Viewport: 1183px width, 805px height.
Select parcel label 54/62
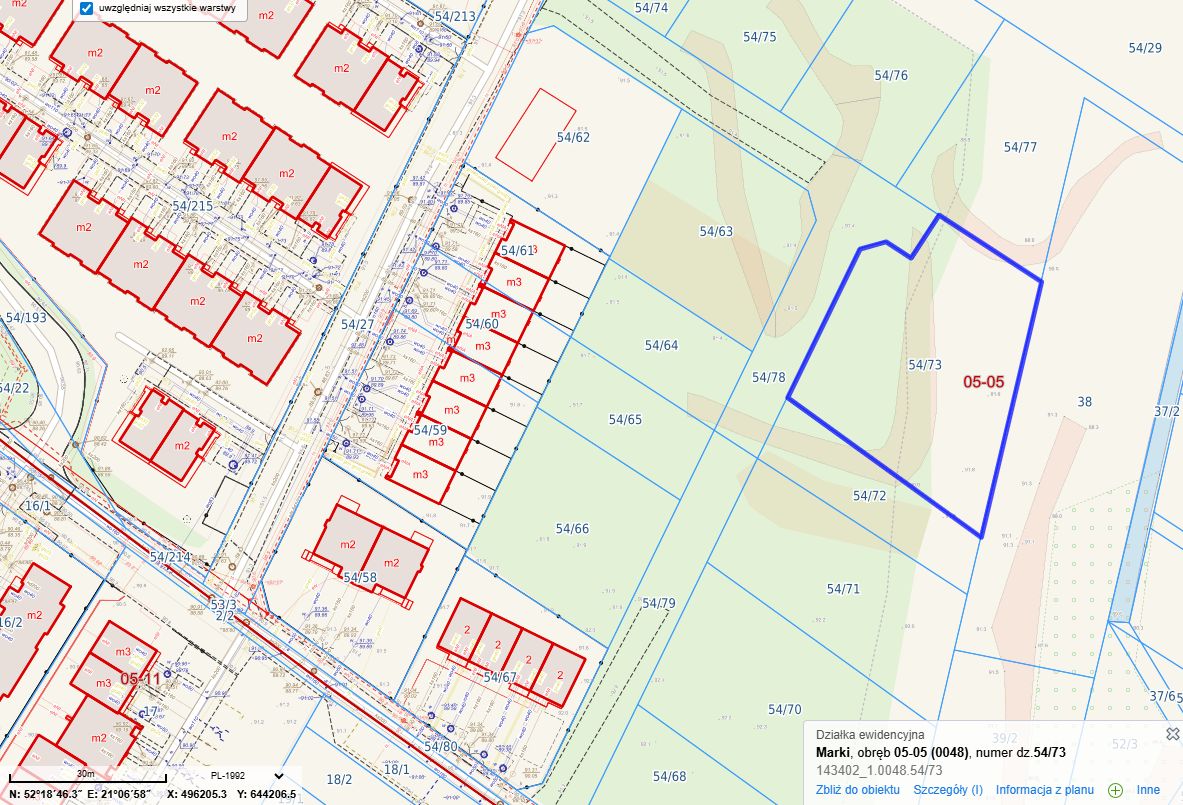[573, 137]
